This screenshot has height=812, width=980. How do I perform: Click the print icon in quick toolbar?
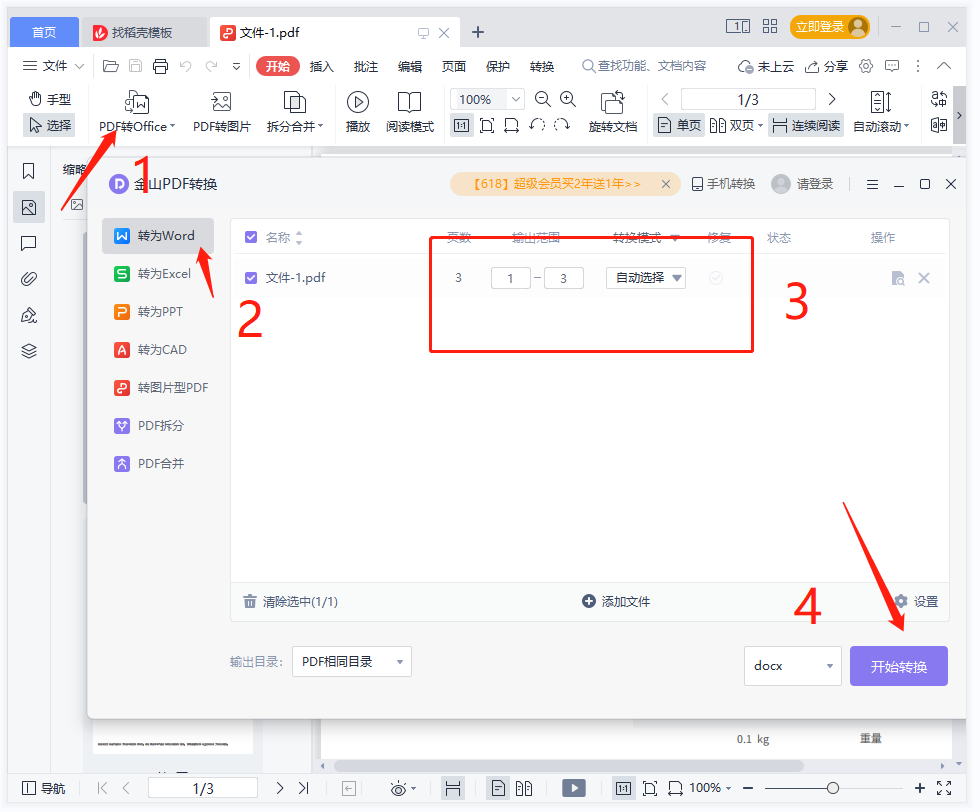161,66
